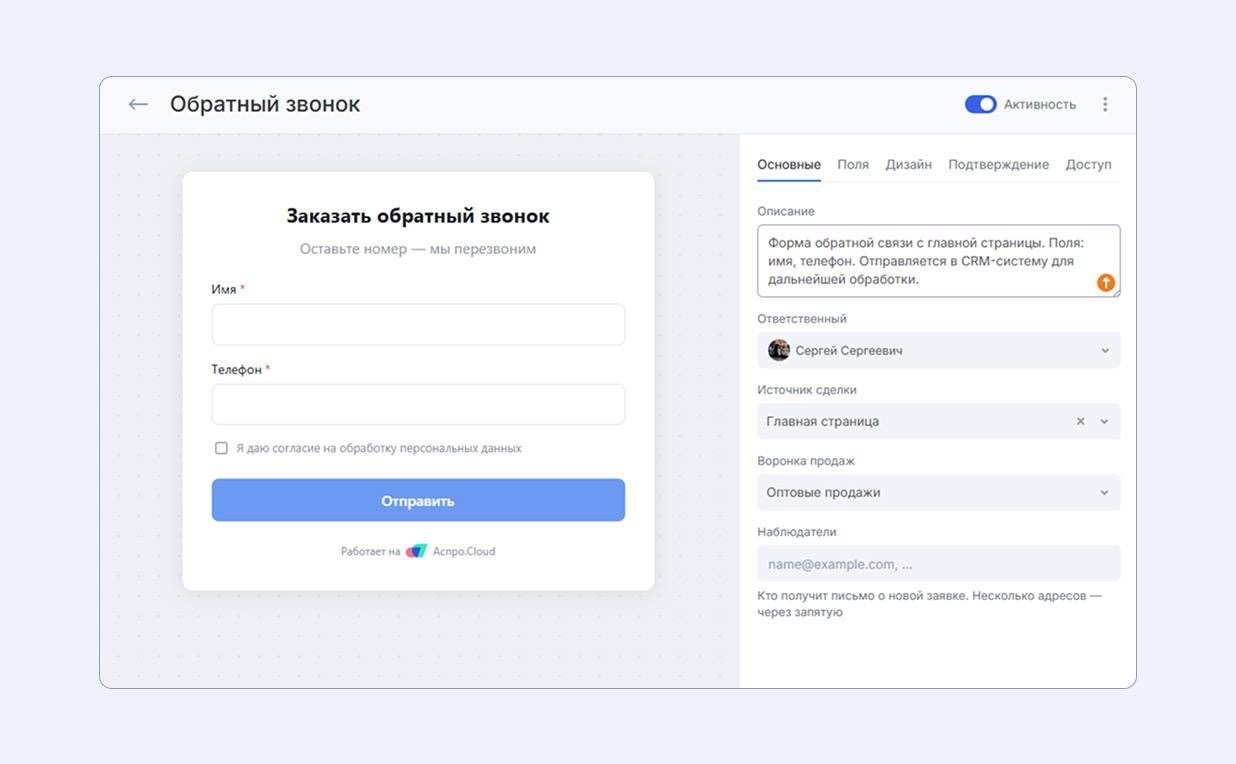Open the three-dot more options menu
This screenshot has height=764, width=1236.
coord(1105,104)
